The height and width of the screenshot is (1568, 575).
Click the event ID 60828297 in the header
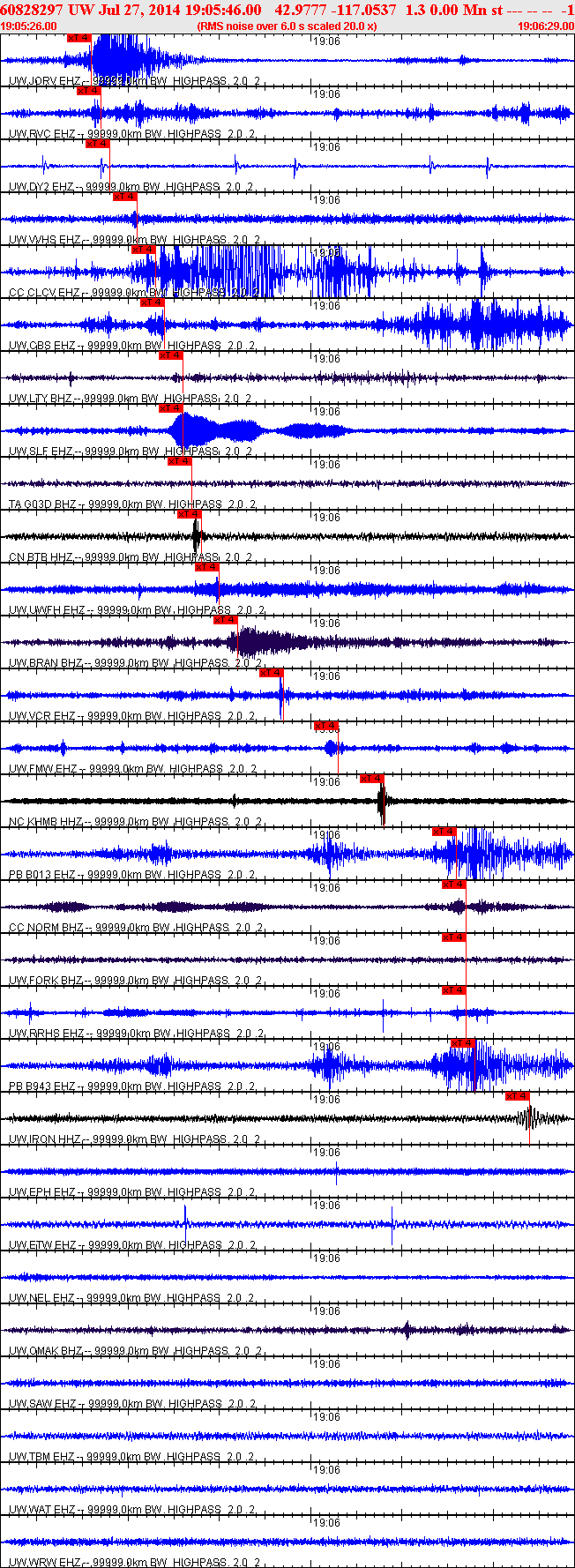coord(31,10)
